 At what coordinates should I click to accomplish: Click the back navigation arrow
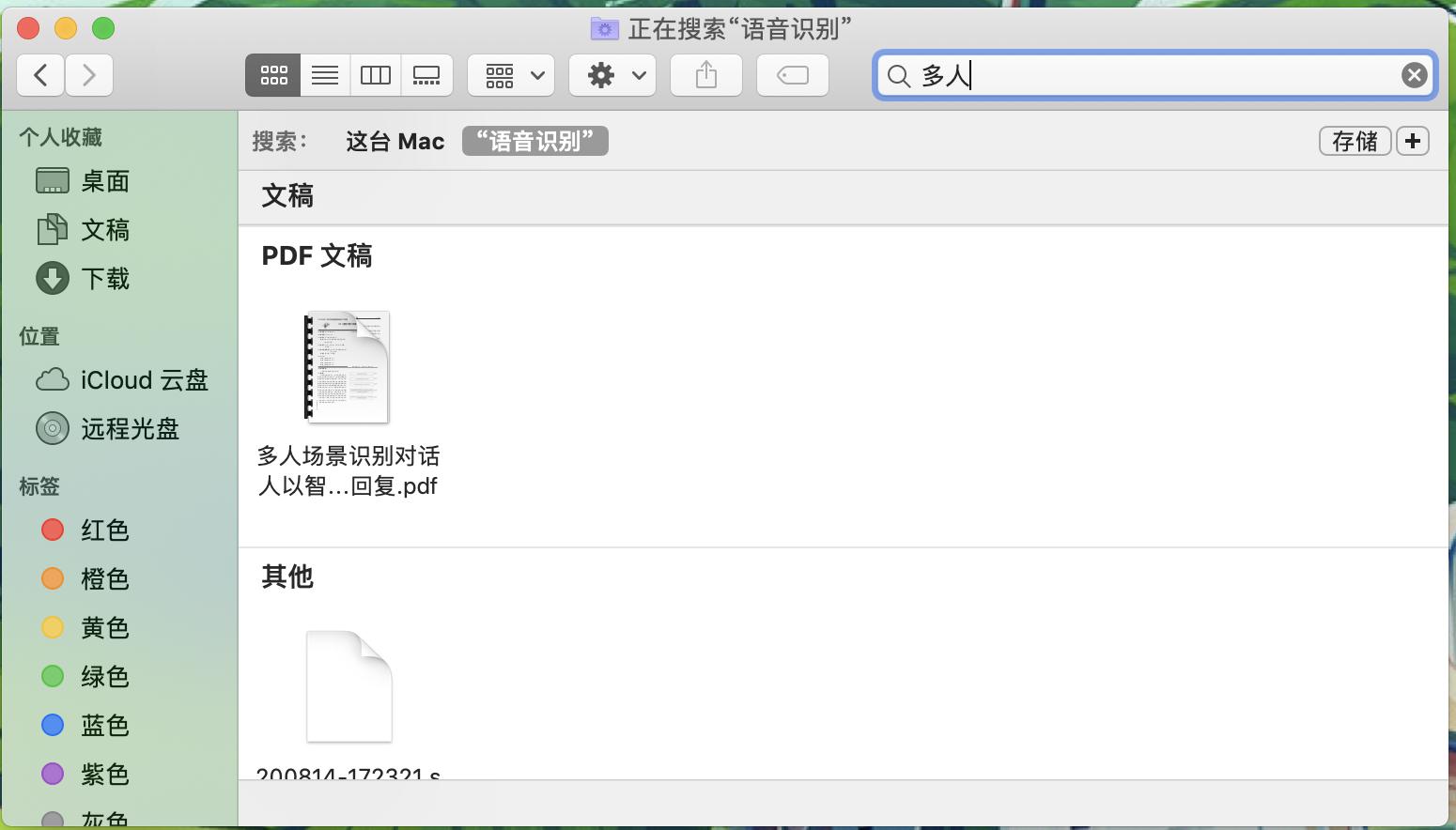click(40, 75)
